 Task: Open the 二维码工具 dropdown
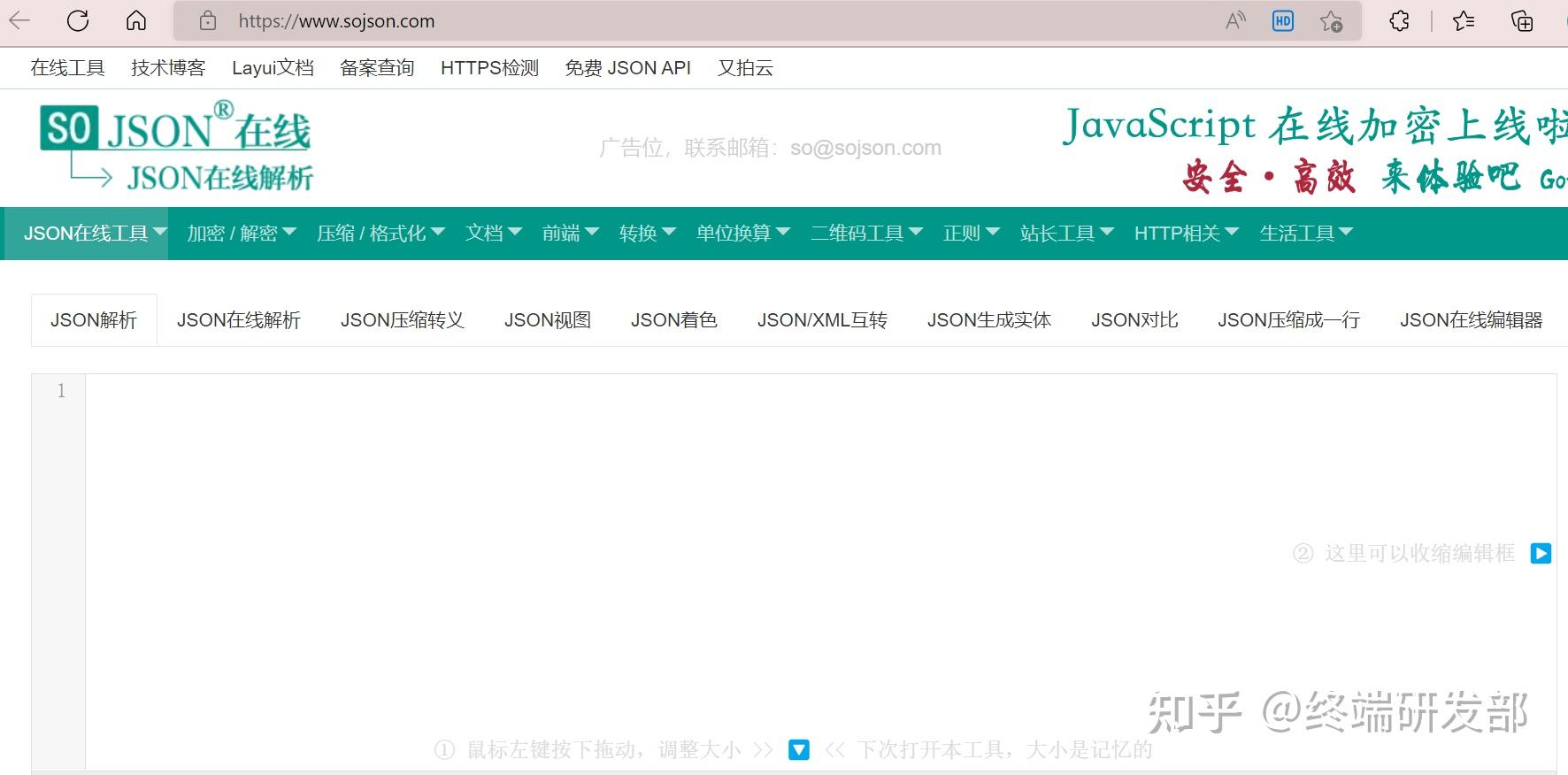[867, 234]
